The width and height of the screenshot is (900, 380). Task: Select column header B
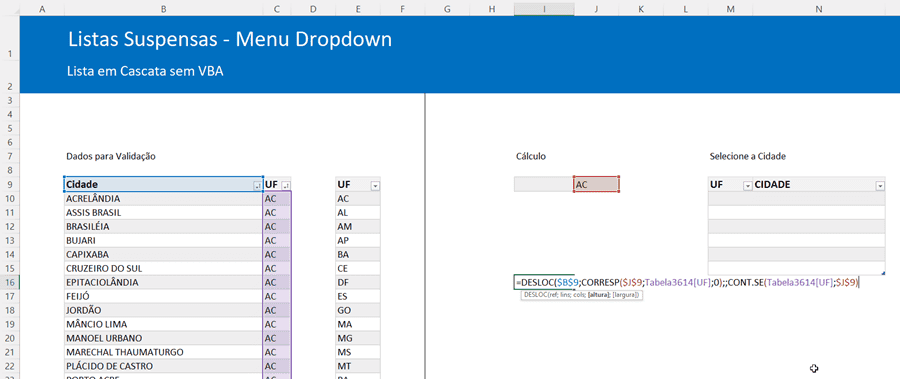tap(164, 9)
